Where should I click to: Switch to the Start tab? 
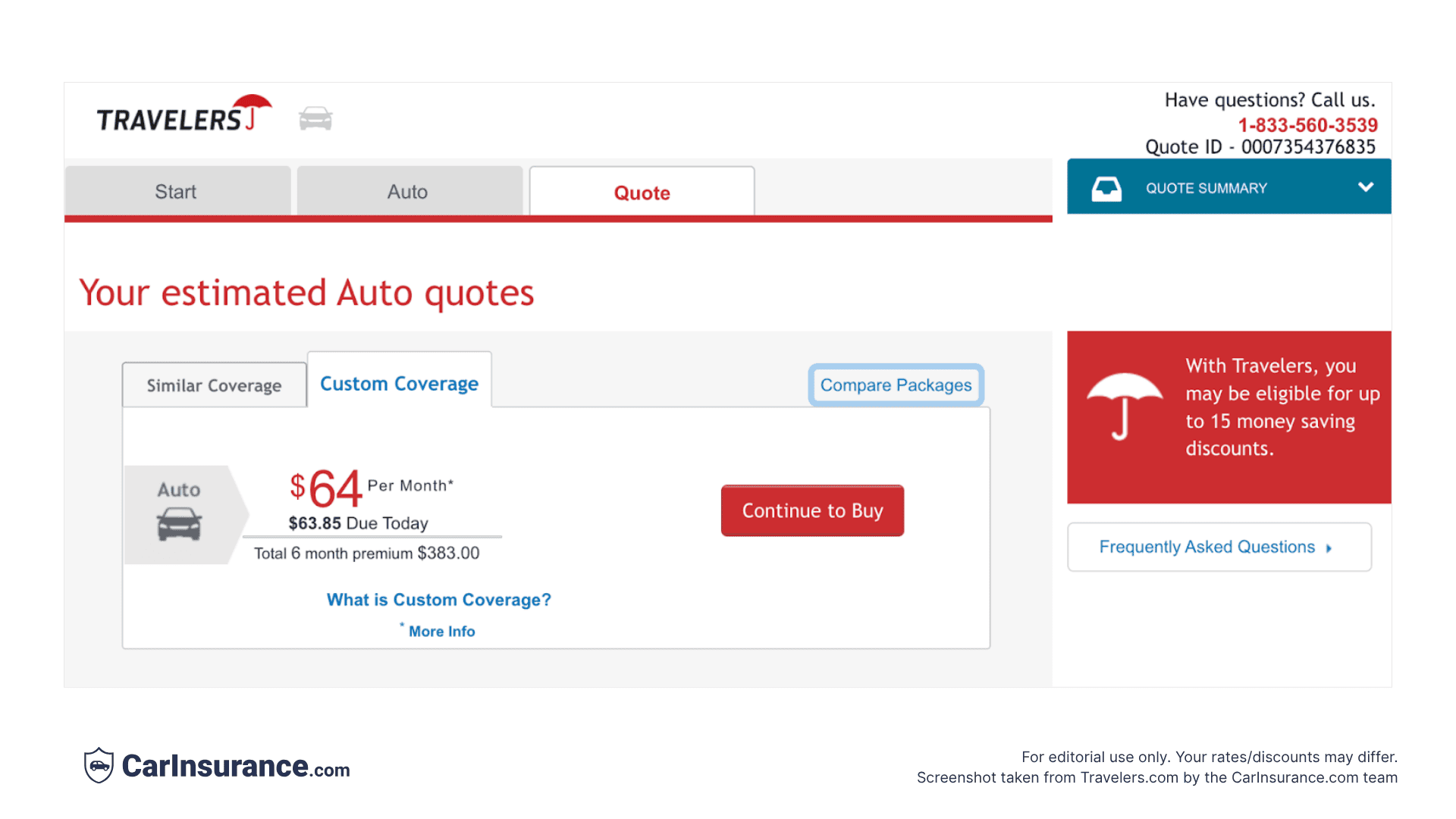[177, 191]
